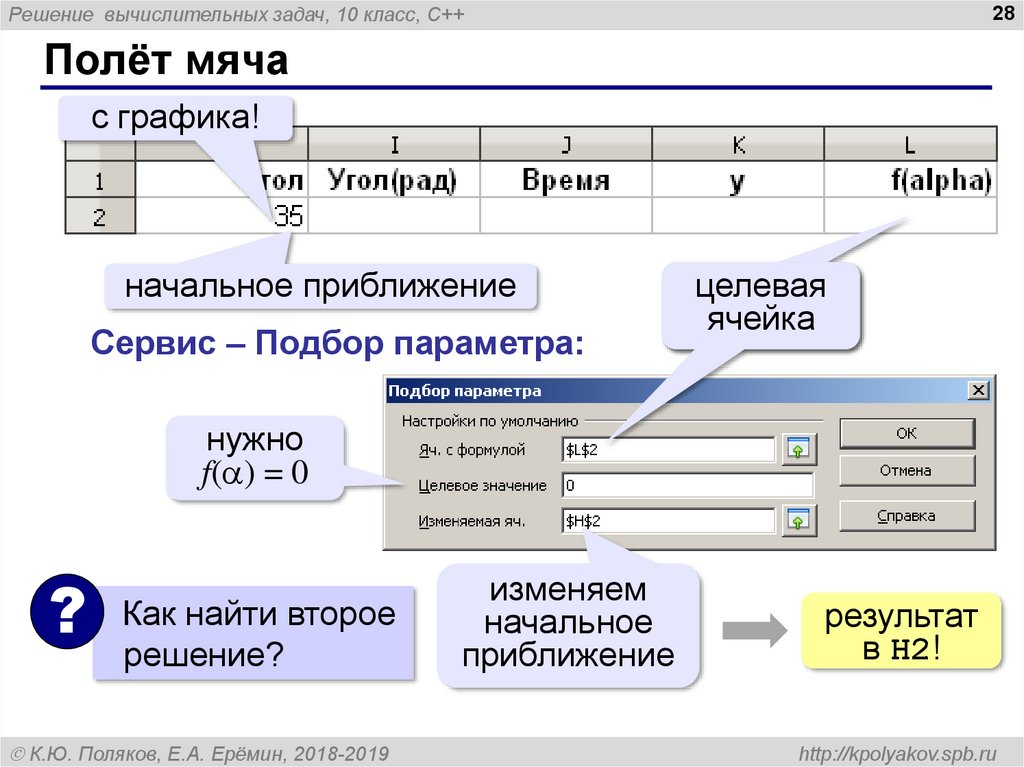Select the y header cell in column K
This screenshot has width=1024, height=767.
click(x=738, y=180)
